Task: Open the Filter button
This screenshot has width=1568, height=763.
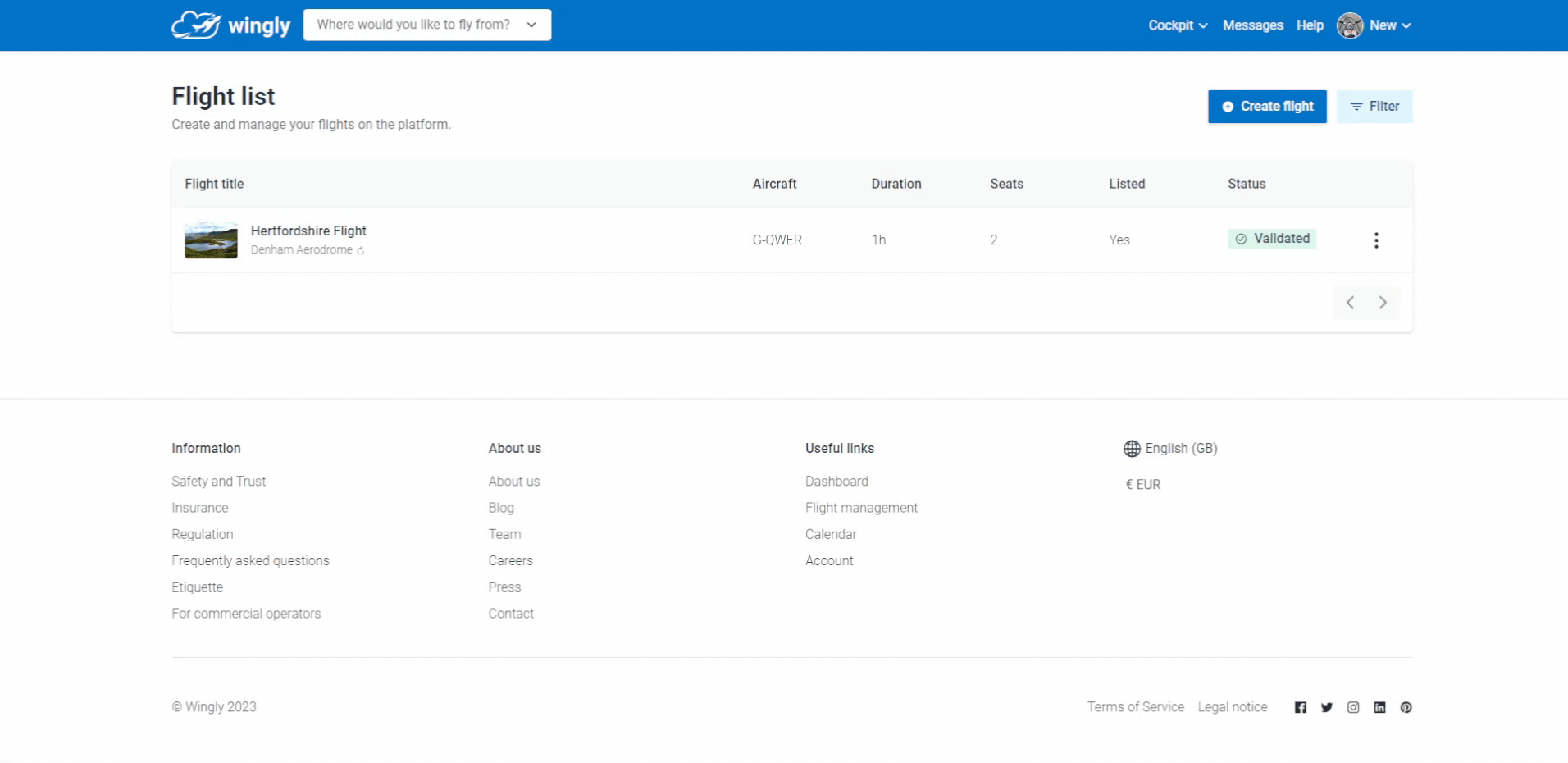Action: point(1374,107)
